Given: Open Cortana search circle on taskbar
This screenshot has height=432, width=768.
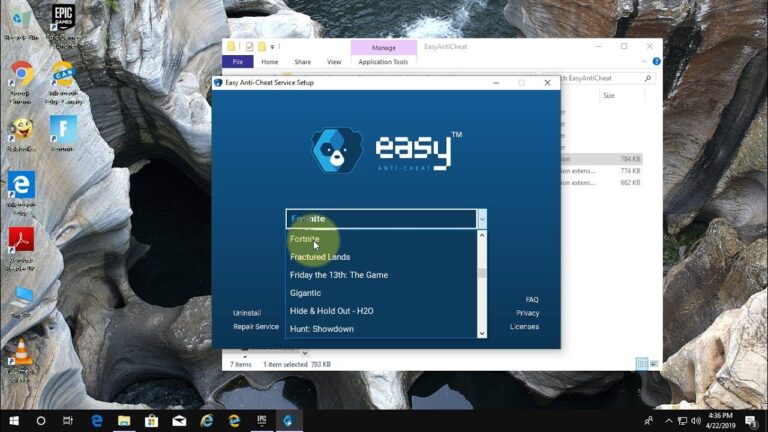Looking at the screenshot, I should coord(41,421).
